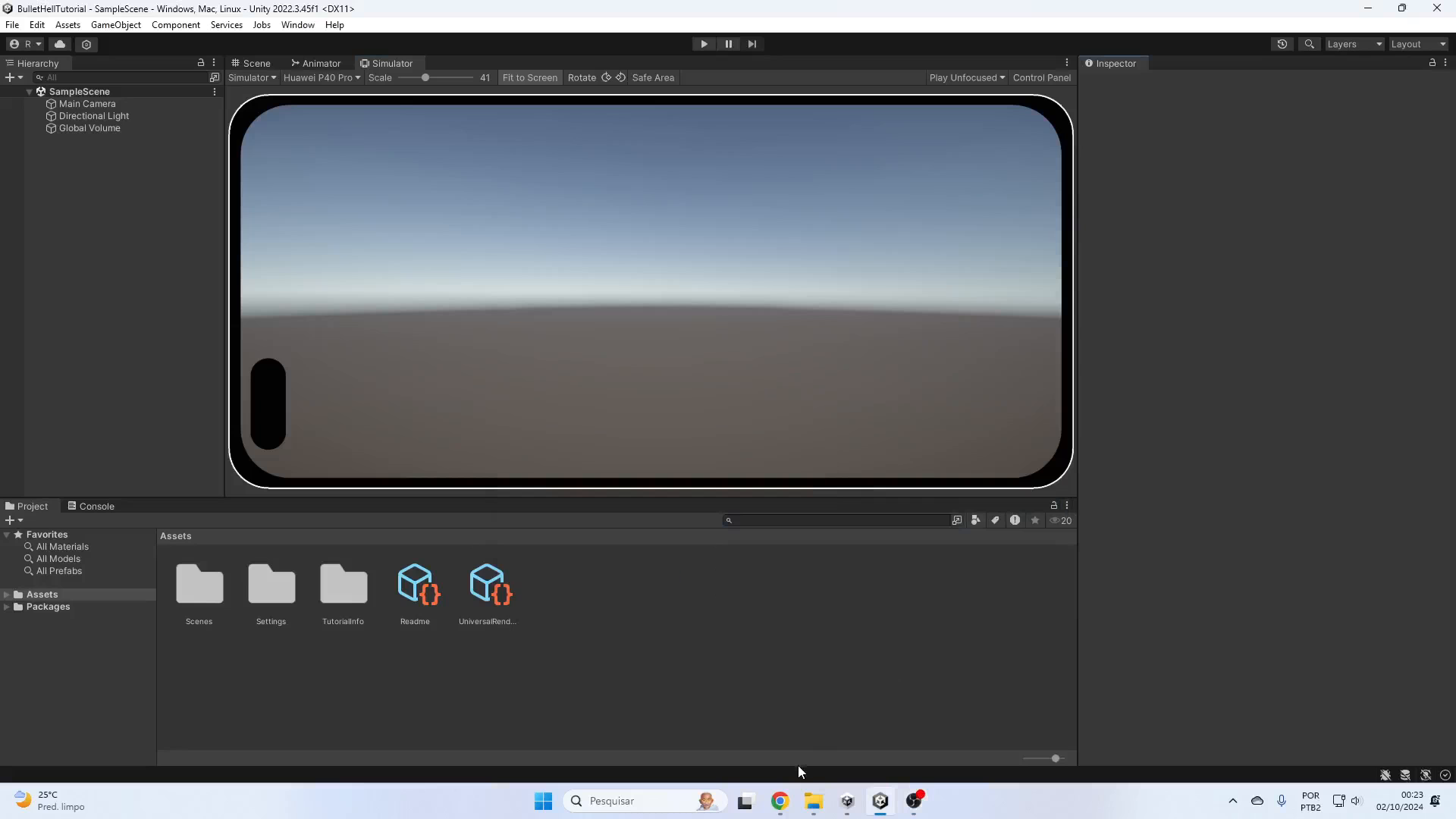Switch to the Scene tab
1456x819 pixels.
click(252, 64)
